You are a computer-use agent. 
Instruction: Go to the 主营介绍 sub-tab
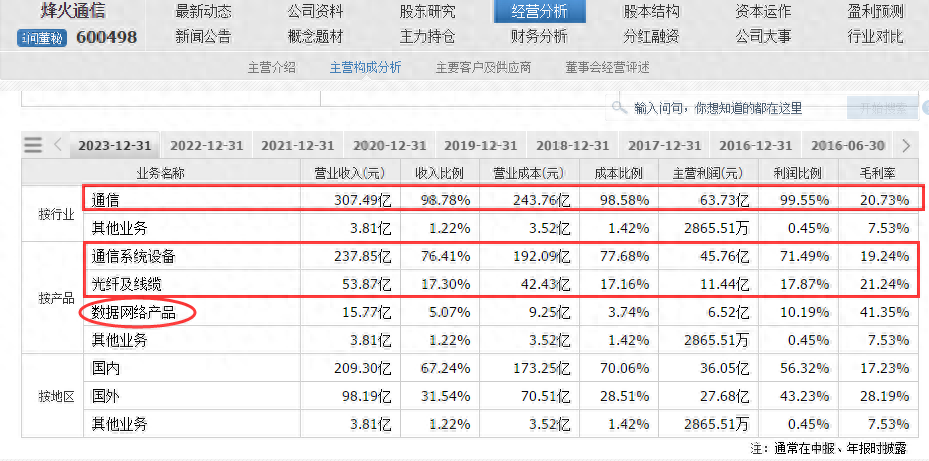pos(271,68)
